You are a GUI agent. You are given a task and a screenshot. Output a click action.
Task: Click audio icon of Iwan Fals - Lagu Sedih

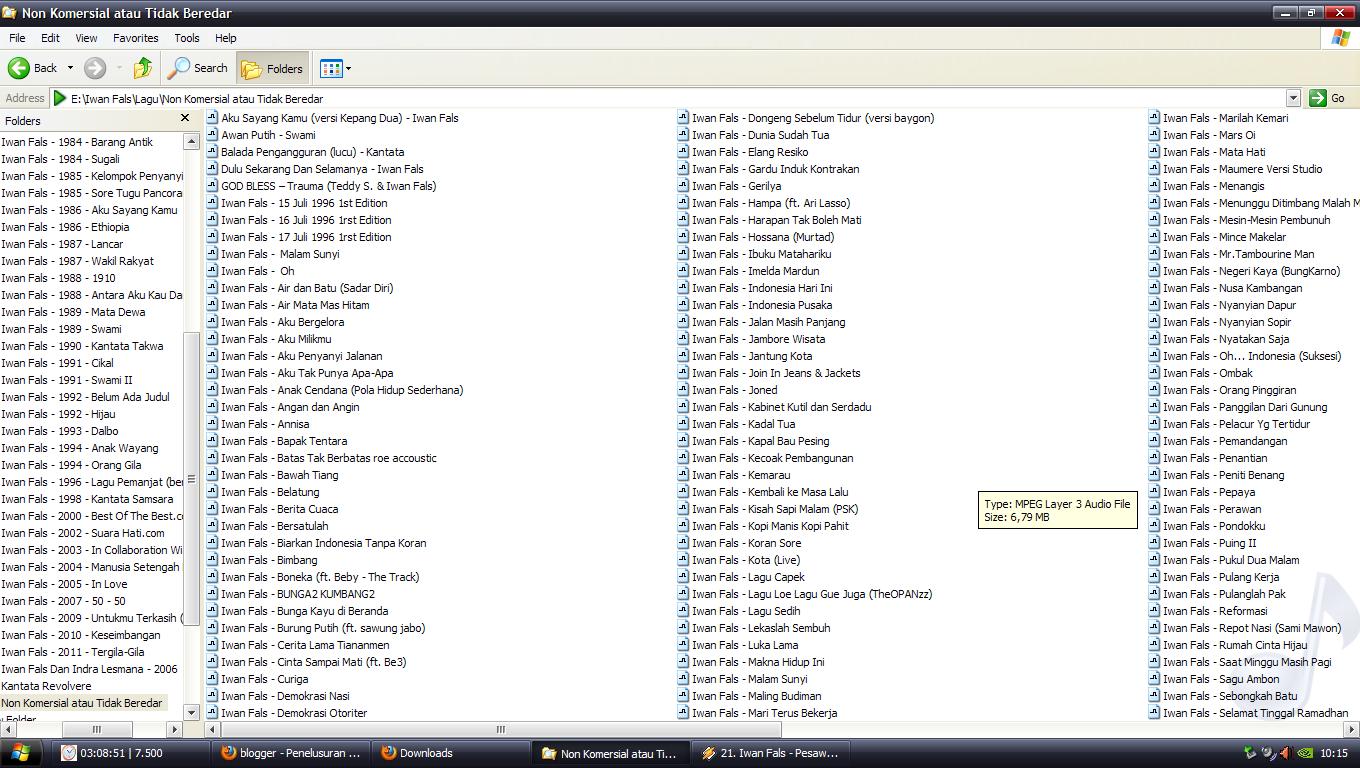[683, 611]
